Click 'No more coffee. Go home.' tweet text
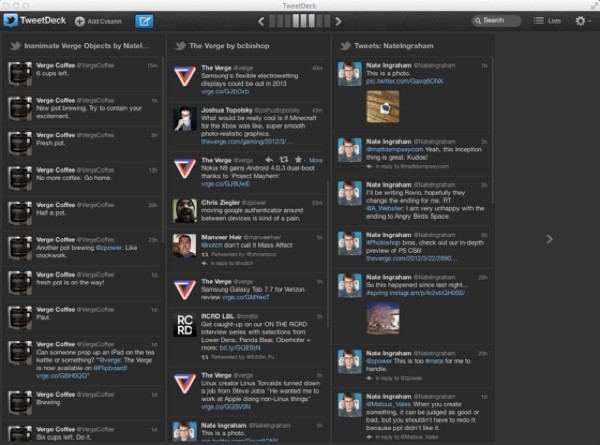The image size is (600, 445). [73, 178]
